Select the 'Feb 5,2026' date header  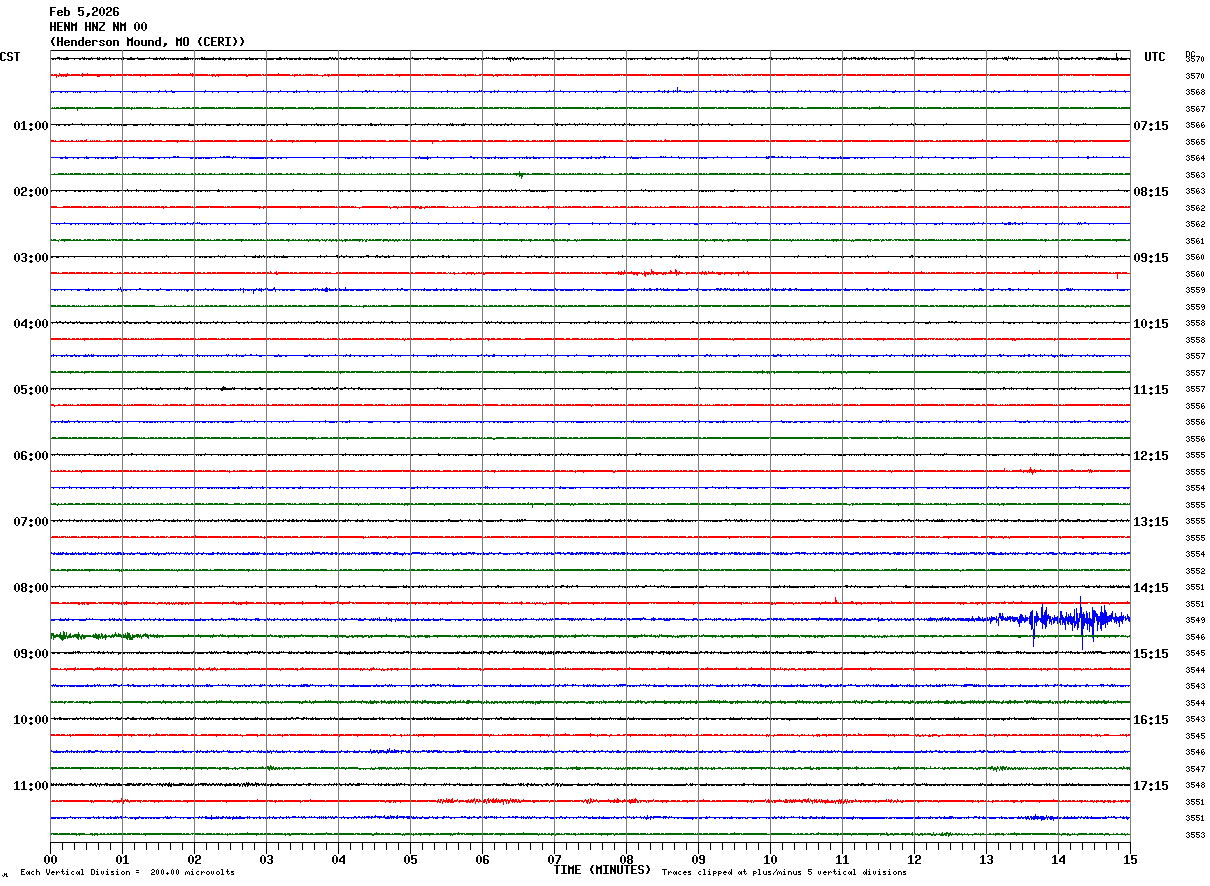click(x=84, y=12)
